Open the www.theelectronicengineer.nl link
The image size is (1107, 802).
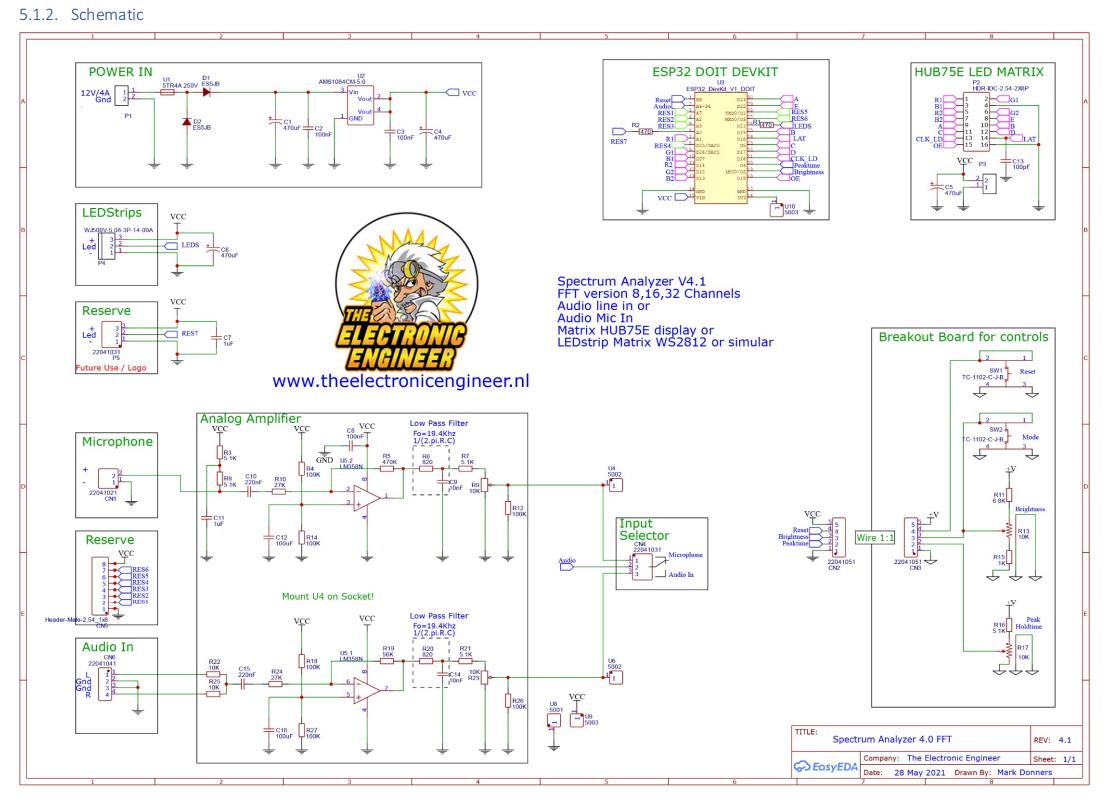click(x=400, y=381)
